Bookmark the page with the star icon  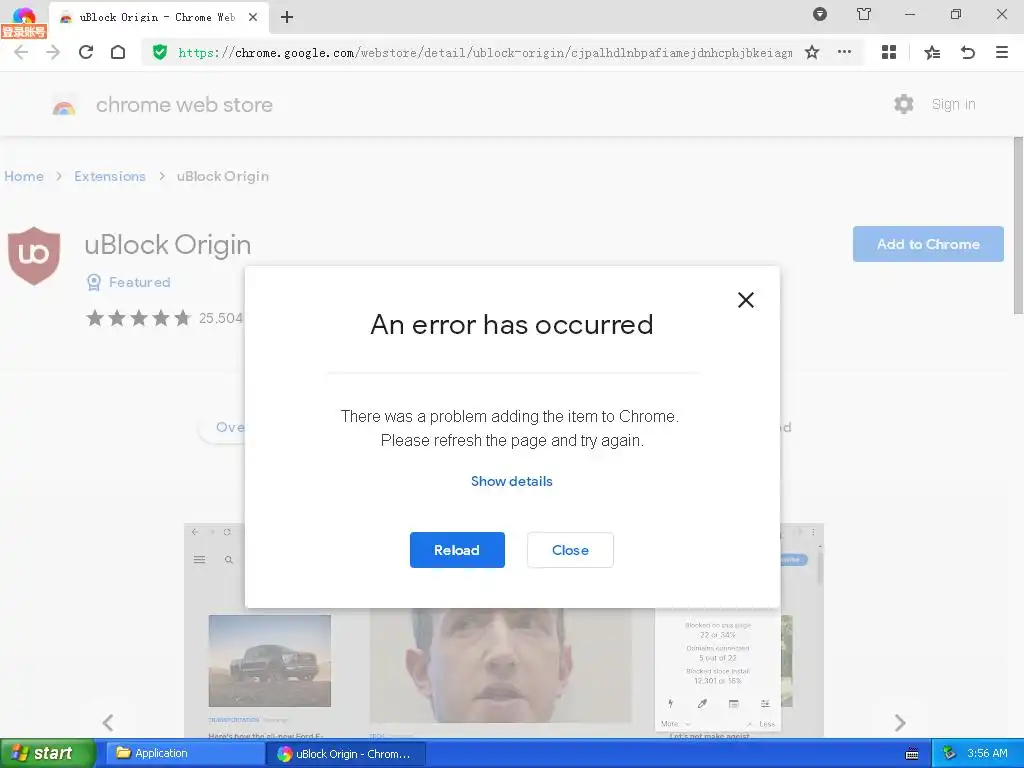click(812, 52)
